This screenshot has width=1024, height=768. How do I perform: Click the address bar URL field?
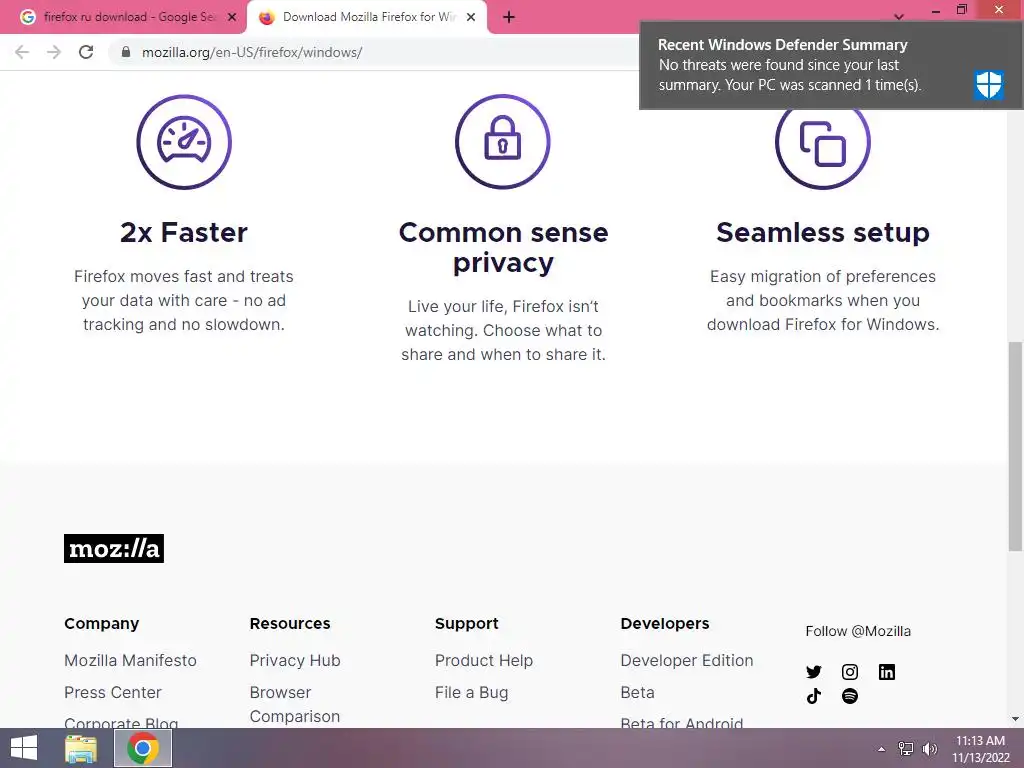tap(372, 52)
